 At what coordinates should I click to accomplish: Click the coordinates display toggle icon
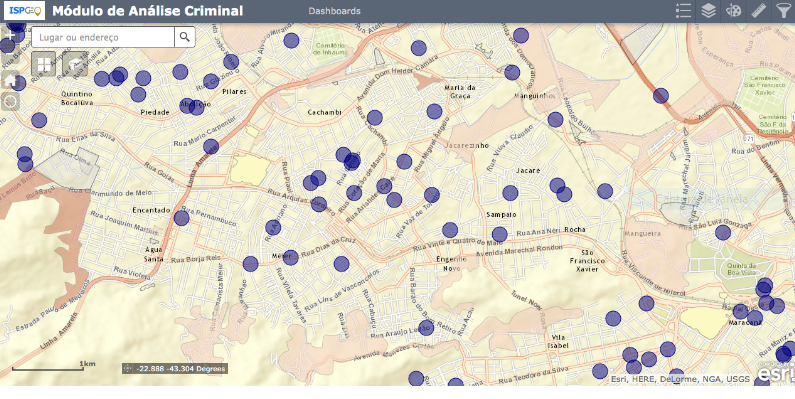click(127, 369)
